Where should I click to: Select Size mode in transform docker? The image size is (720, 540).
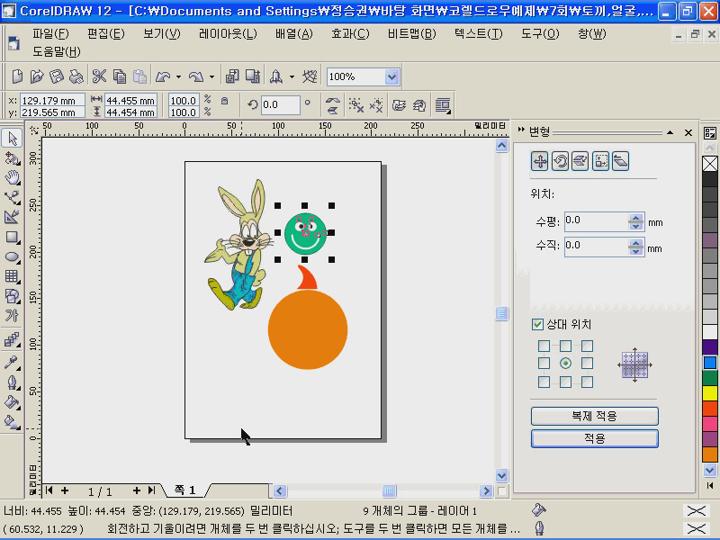pos(601,161)
